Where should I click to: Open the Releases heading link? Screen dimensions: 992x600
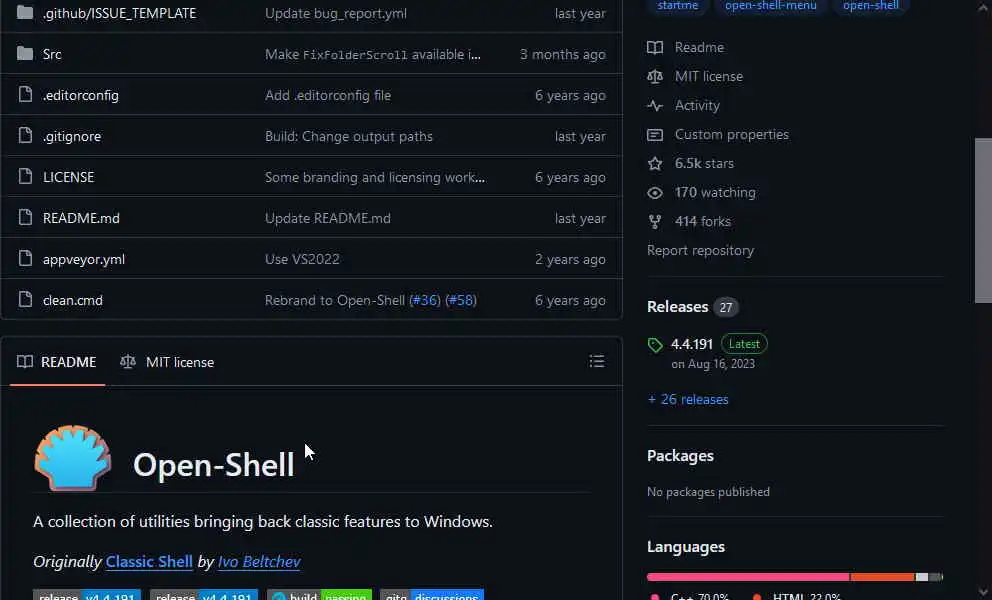pos(678,307)
